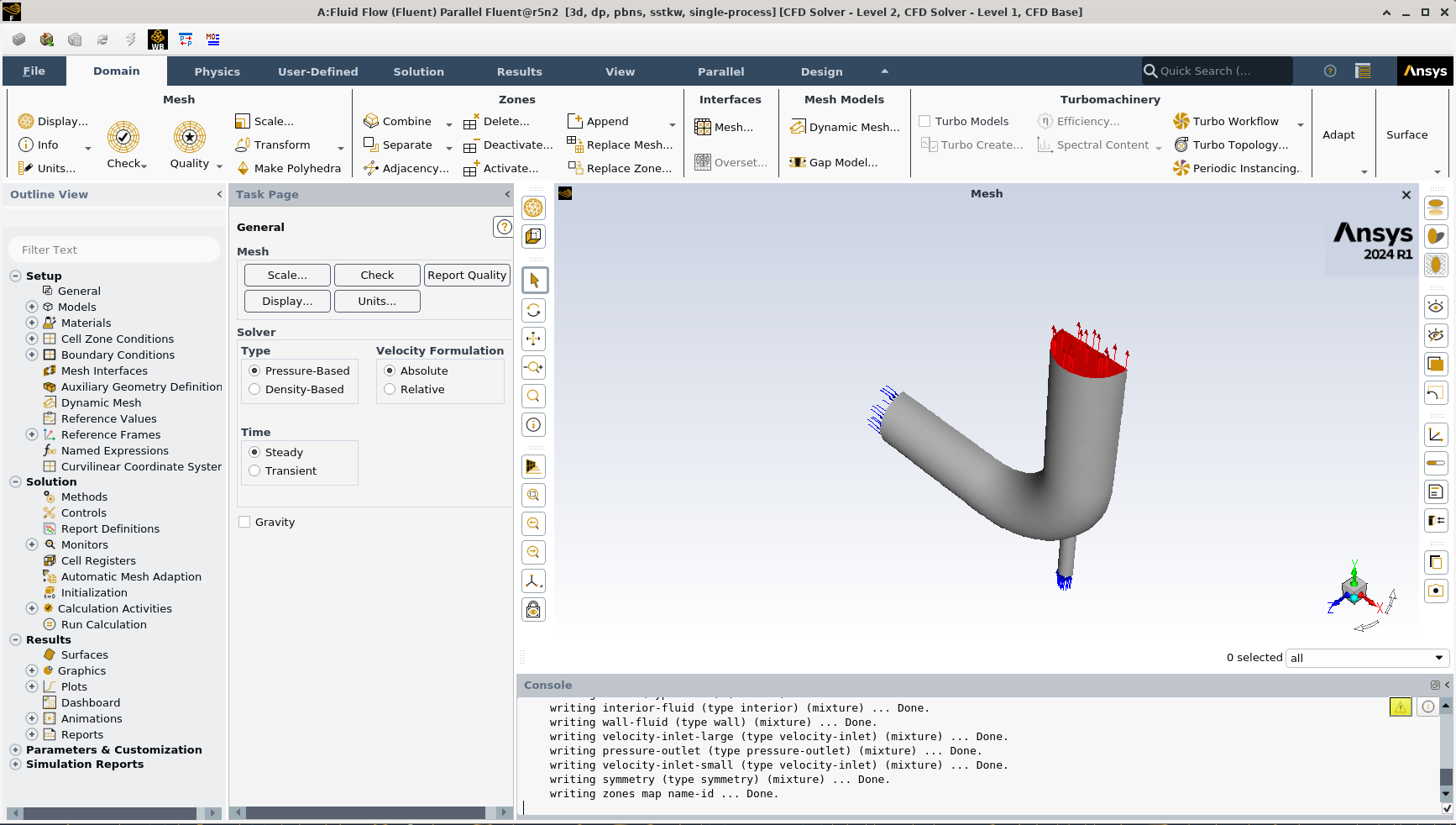Open the Results ribbon tab
Viewport: 1456px width, 825px height.
tap(519, 71)
